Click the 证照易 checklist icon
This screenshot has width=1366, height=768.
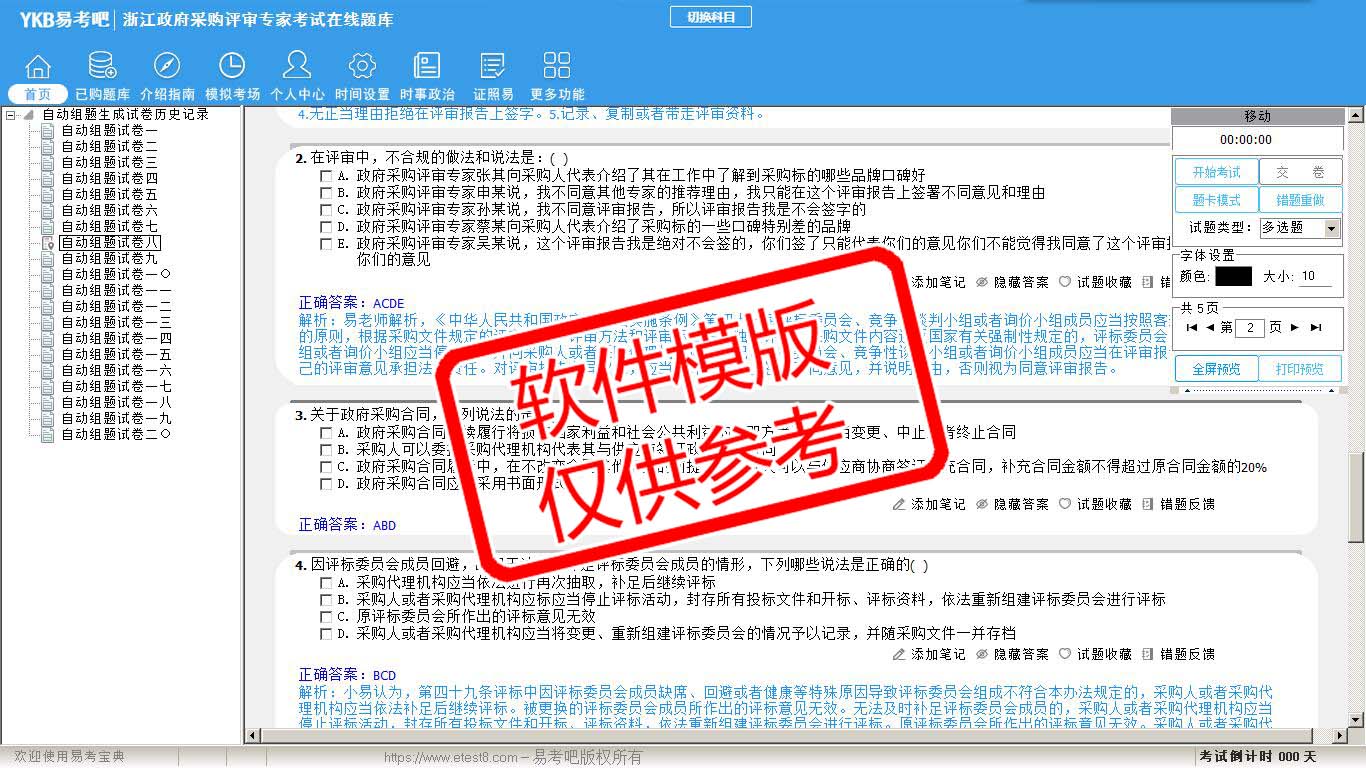tap(492, 67)
